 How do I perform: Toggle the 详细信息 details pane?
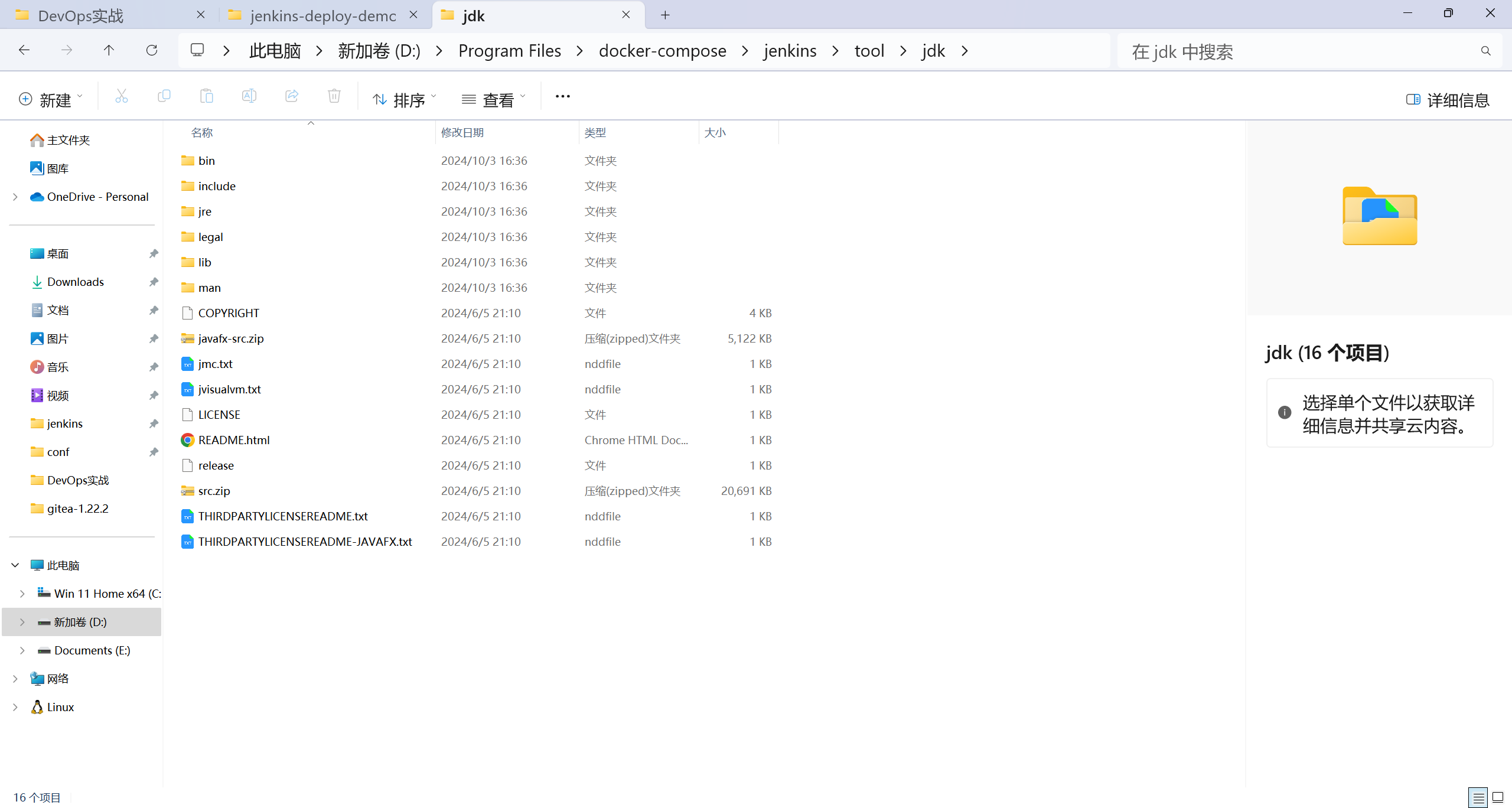[1448, 100]
